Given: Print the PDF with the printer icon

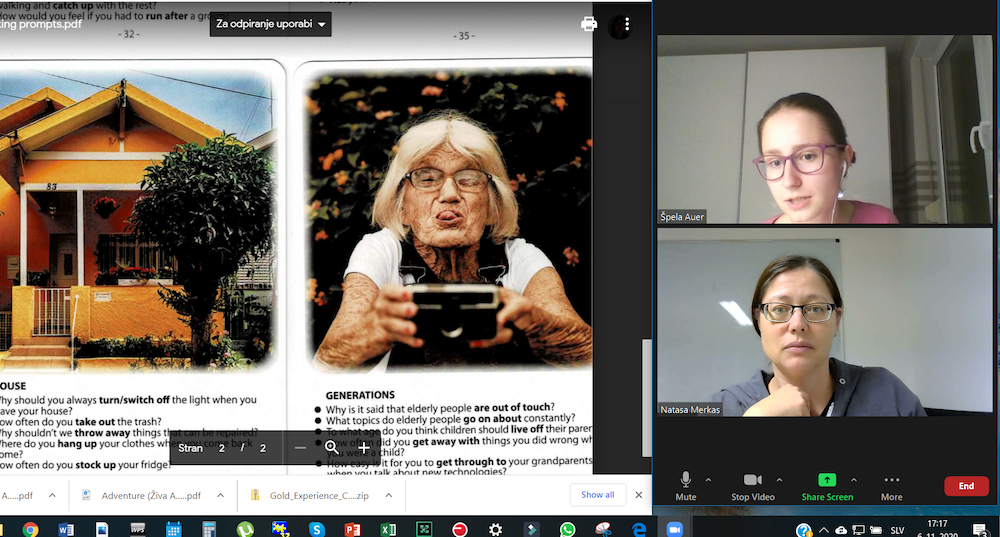Looking at the screenshot, I should [x=589, y=24].
